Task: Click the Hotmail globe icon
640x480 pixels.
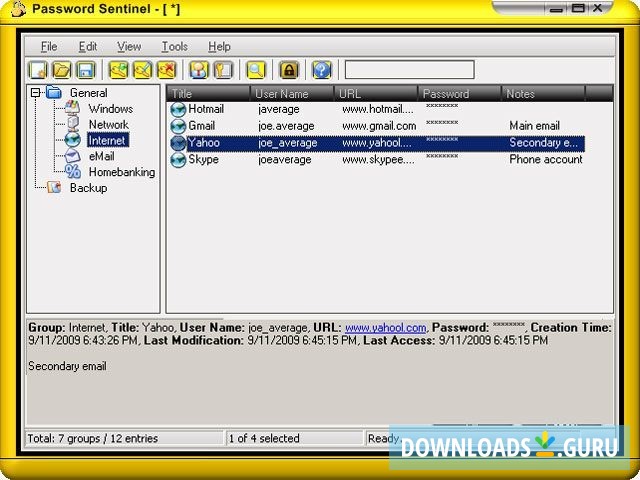Action: 178,110
